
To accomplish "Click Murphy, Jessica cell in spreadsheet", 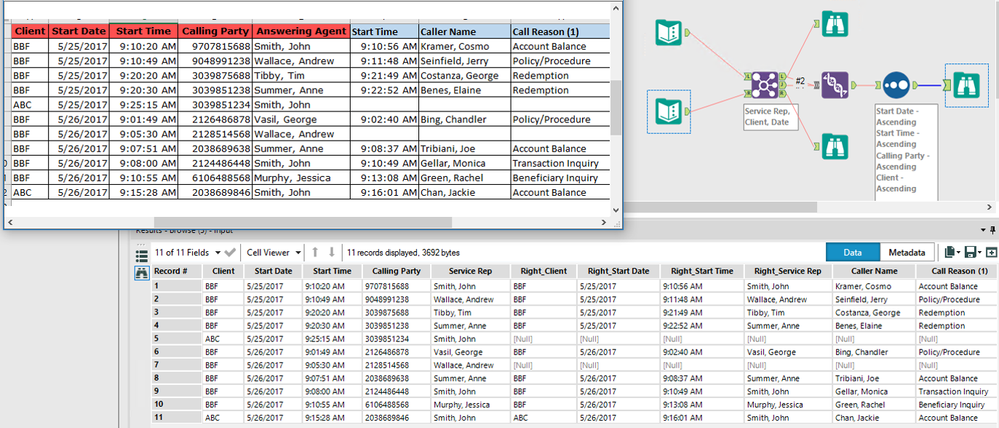I will pos(301,178).
